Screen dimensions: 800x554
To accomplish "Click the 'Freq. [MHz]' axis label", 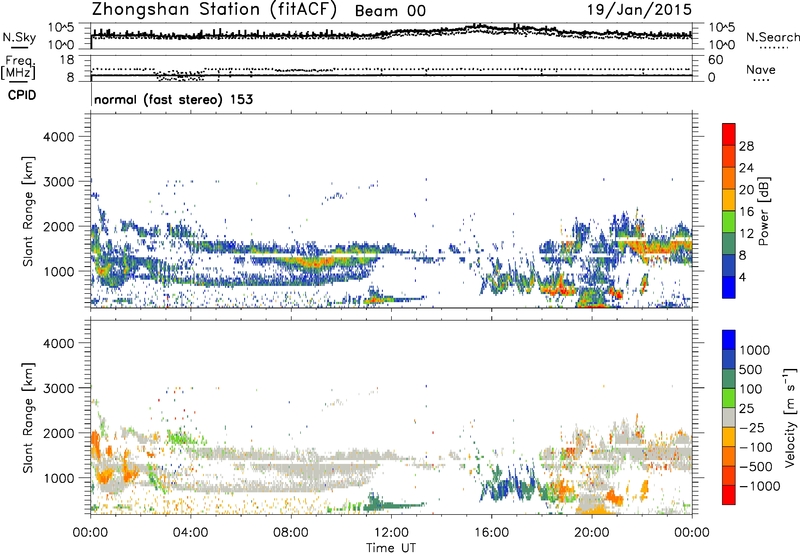I will click(x=18, y=67).
